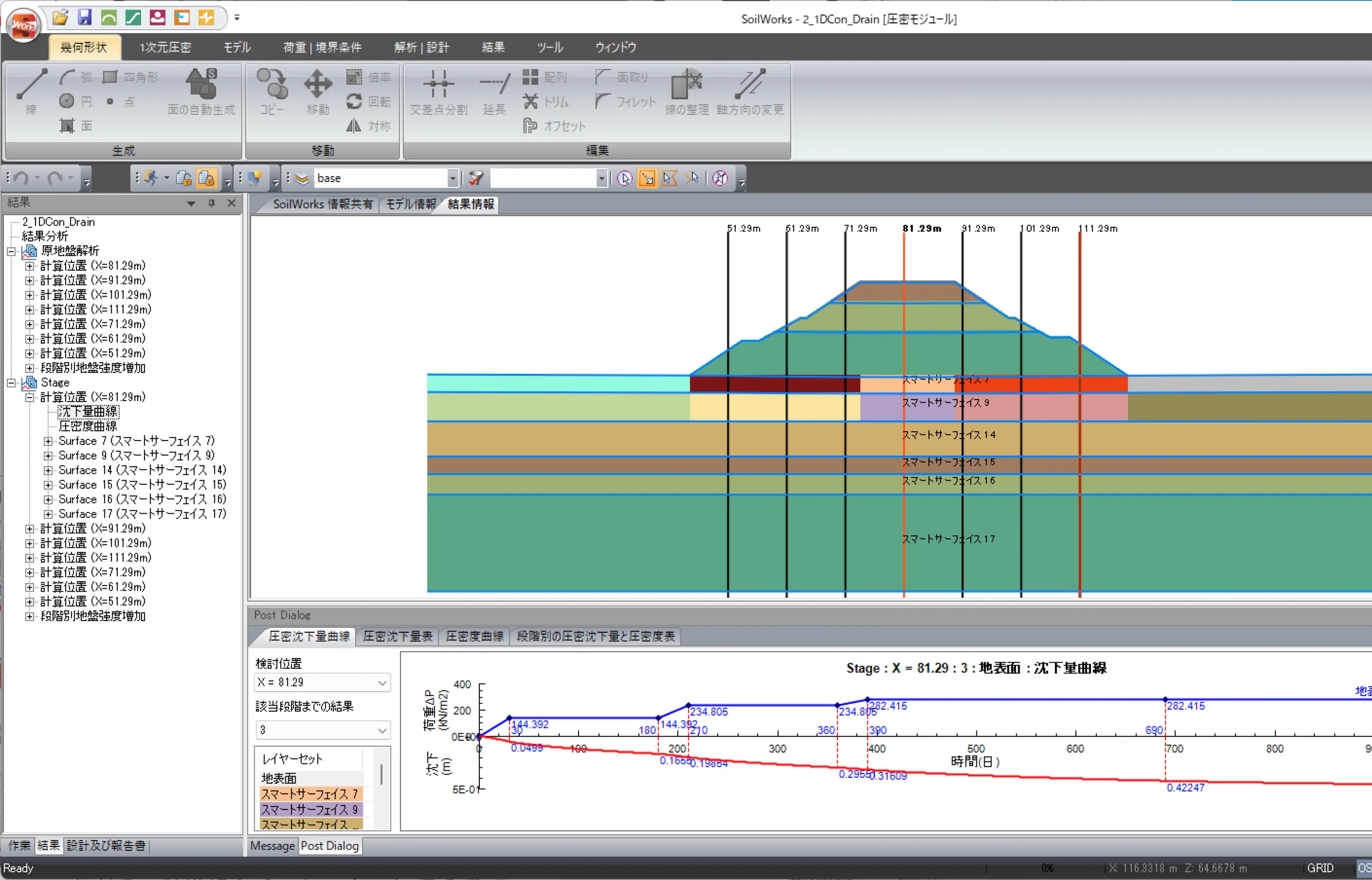Click the トリム trim tool
Screen dimensions: 1372x880
click(546, 102)
